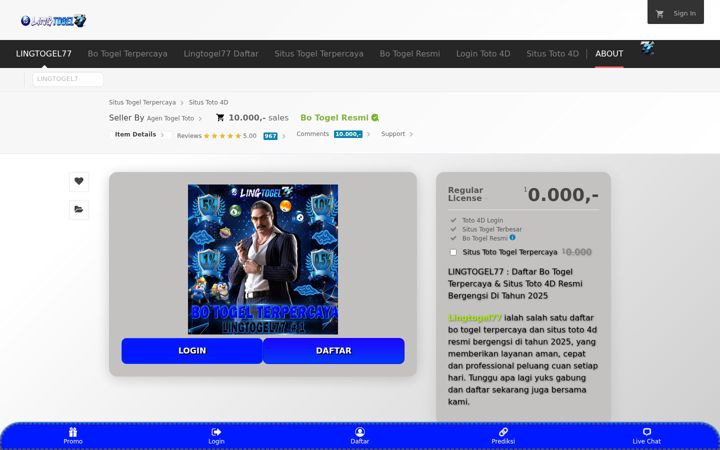Viewport: 720px width, 450px height.
Task: Click Situs Togel Terpercaya breadcrumb link
Action: [142, 102]
